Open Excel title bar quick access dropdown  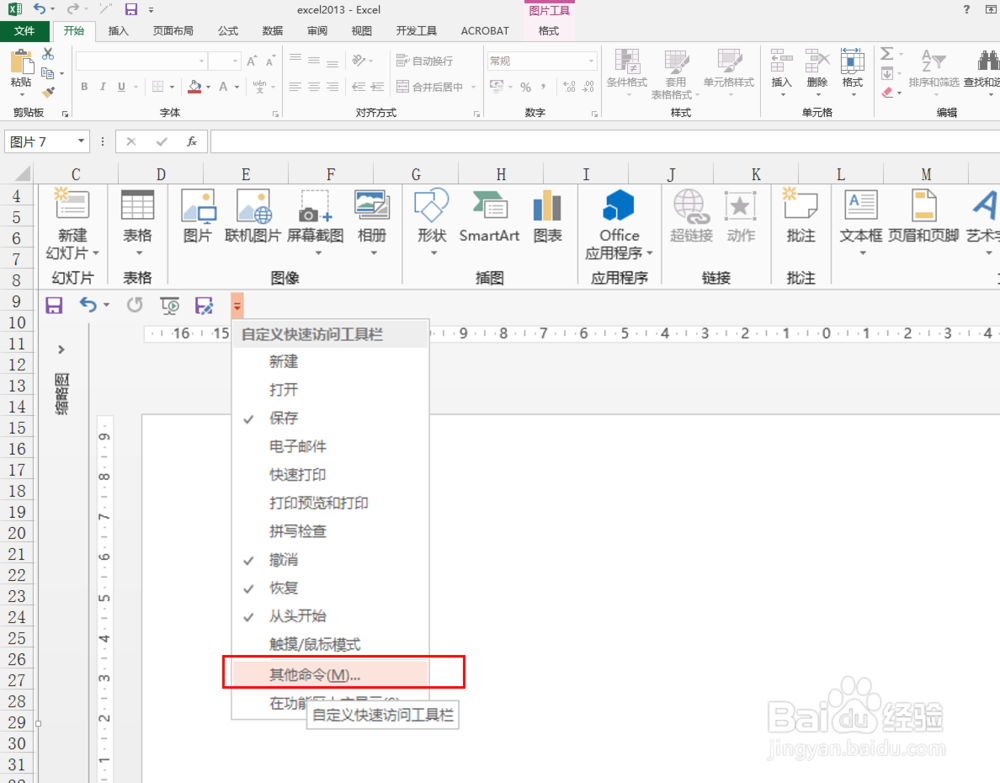(x=151, y=10)
